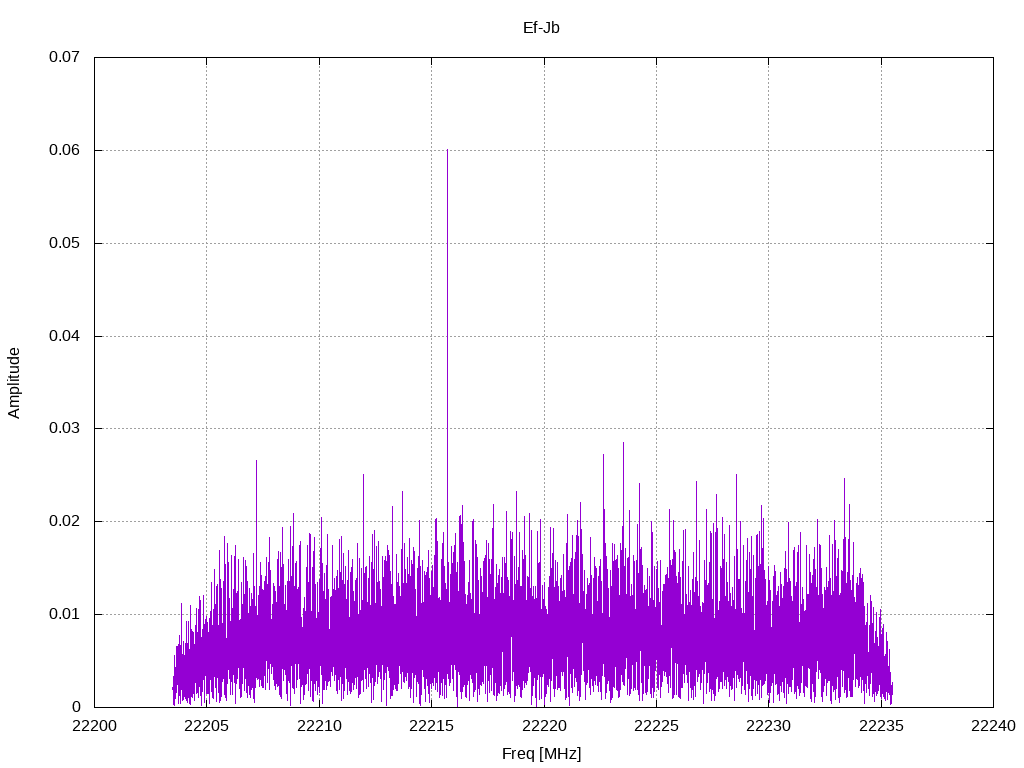Click the tip of the tallest 0.06 spike
Viewport: 1024px width, 768px height.
pos(447,150)
